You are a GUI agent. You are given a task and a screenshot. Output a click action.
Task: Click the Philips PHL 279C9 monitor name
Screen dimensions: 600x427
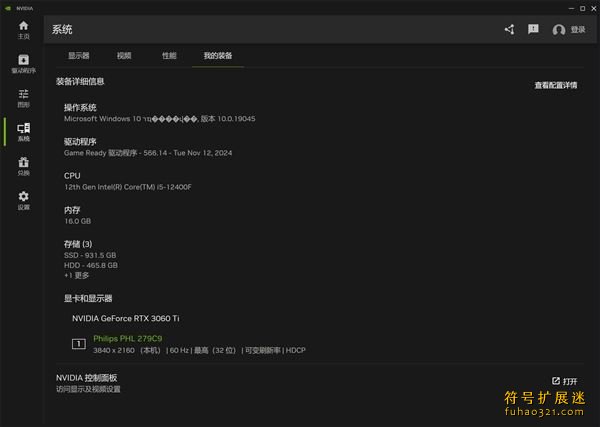click(x=127, y=338)
